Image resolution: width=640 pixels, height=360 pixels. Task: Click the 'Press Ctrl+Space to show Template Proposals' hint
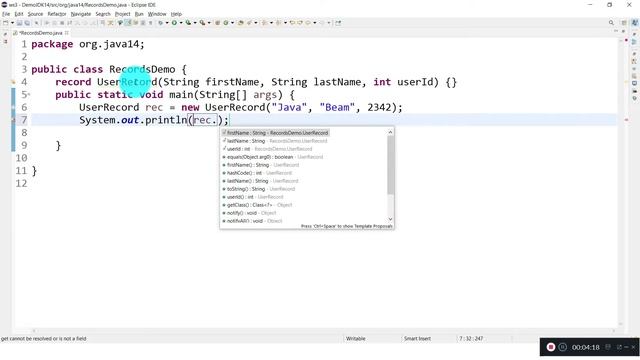[x=347, y=226]
